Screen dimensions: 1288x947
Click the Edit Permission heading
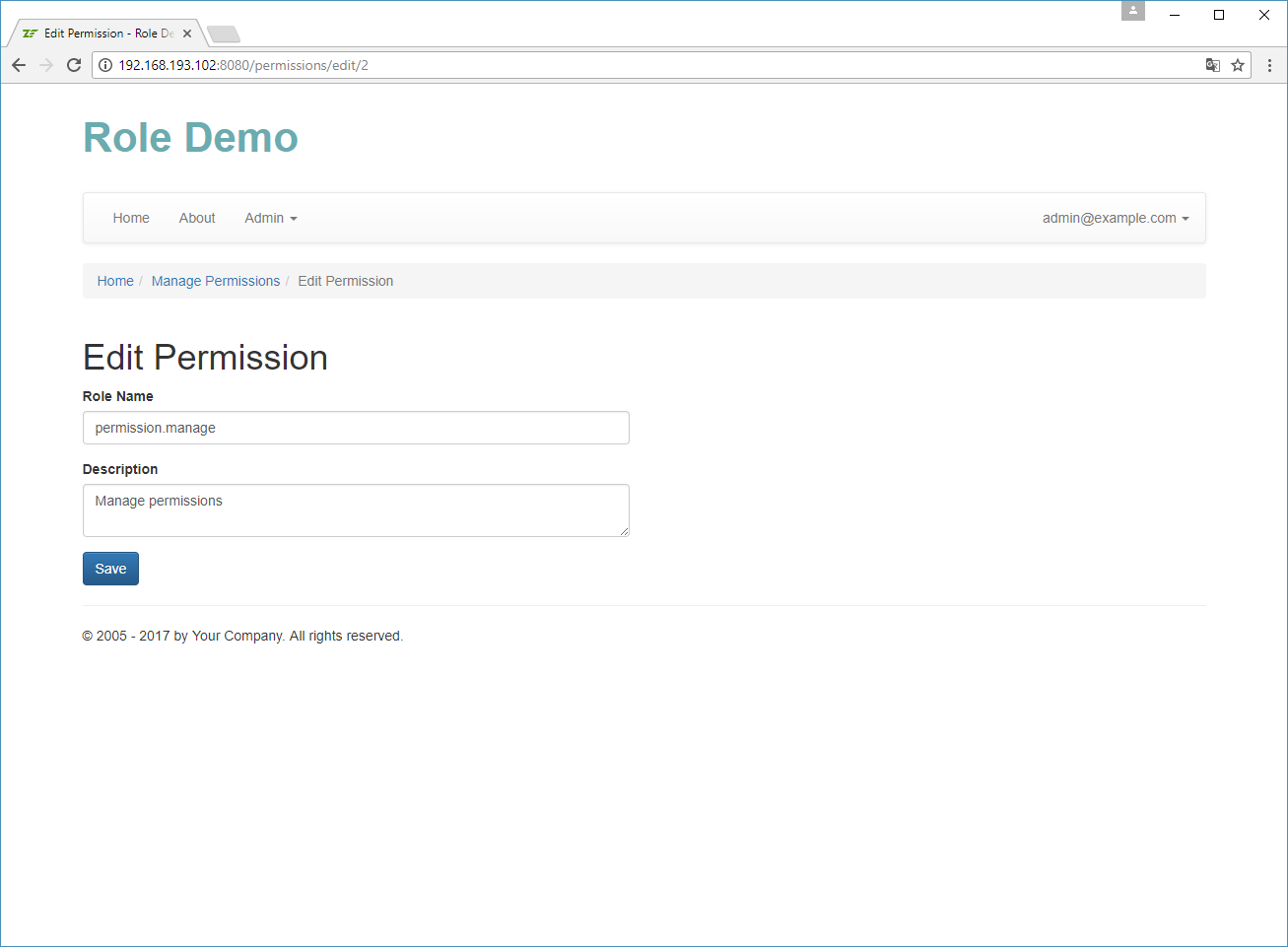(205, 358)
